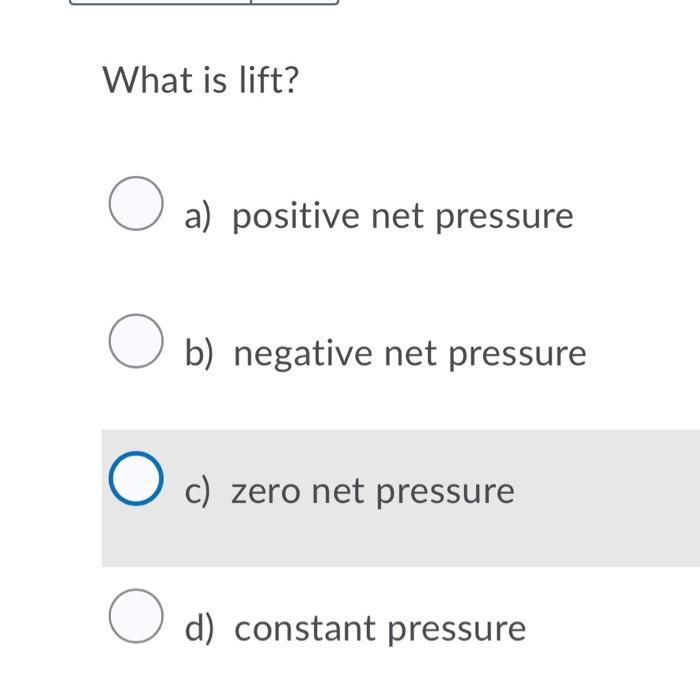Click the gray highlighted row background for option c

click(x=400, y=498)
